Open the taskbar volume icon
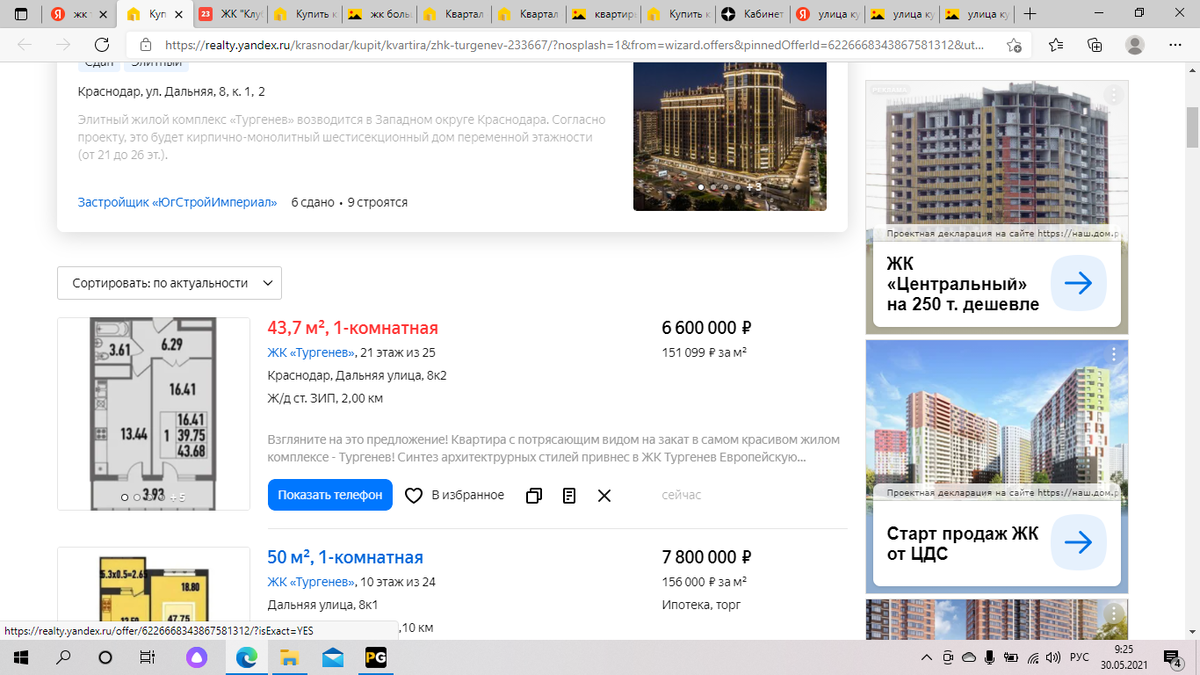This screenshot has height=675, width=1200. pos(1054,658)
